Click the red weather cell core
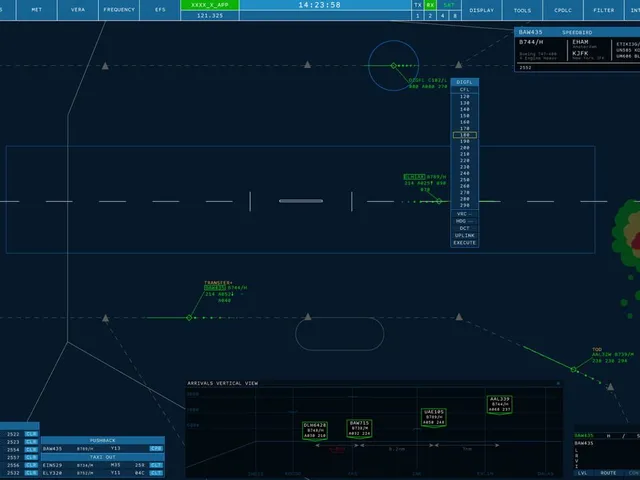Image resolution: width=640 pixels, height=480 pixels. click(x=636, y=240)
